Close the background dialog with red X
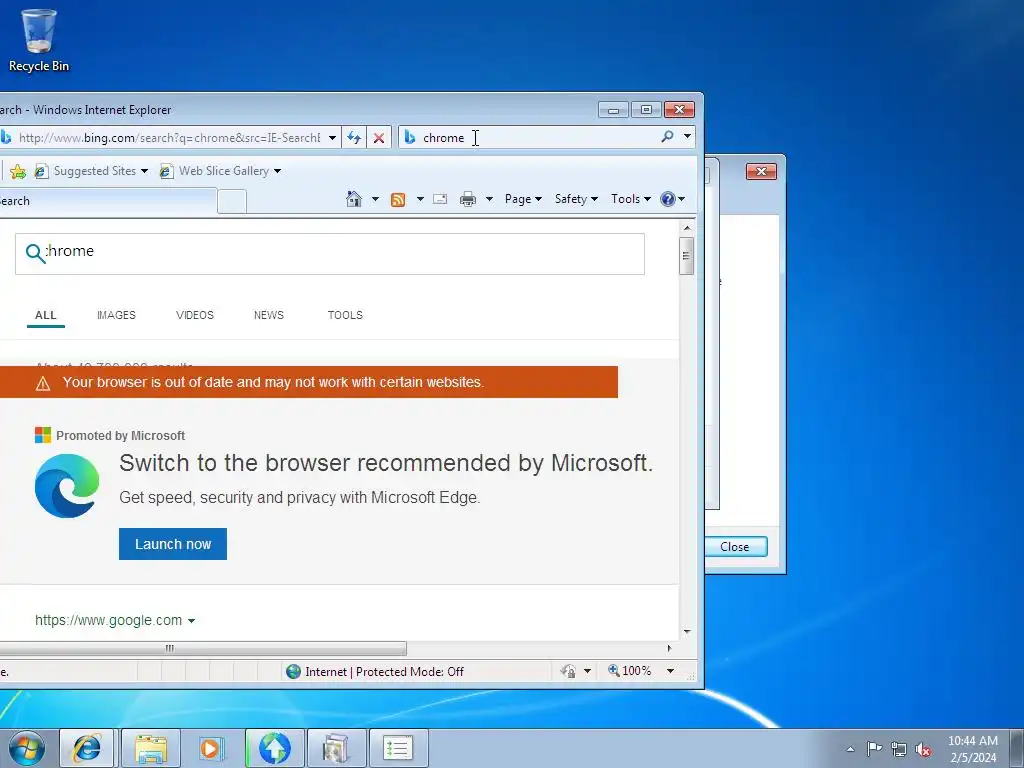Screen dimensions: 1024x768 (761, 172)
